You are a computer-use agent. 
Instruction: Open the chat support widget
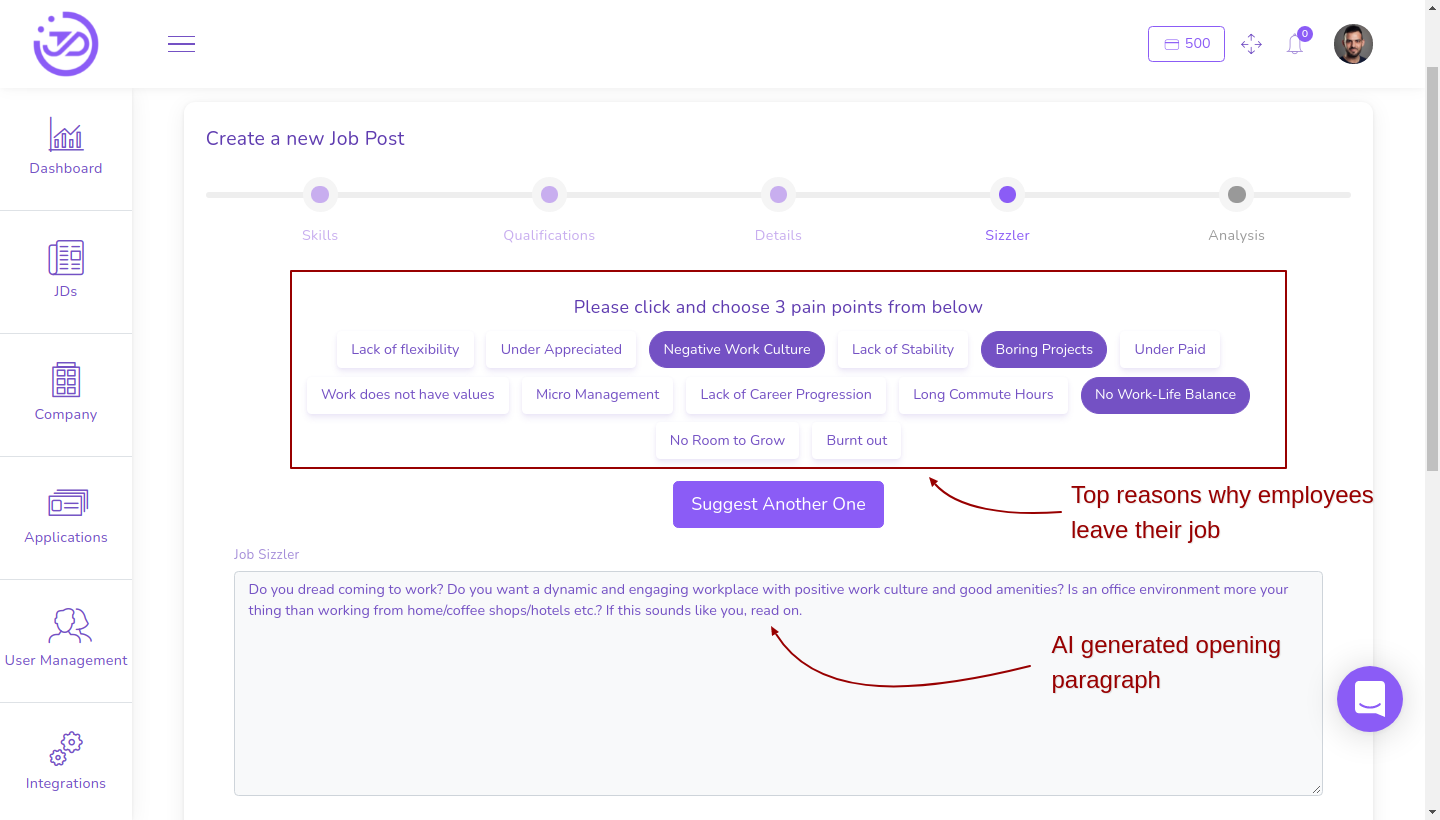(1370, 699)
